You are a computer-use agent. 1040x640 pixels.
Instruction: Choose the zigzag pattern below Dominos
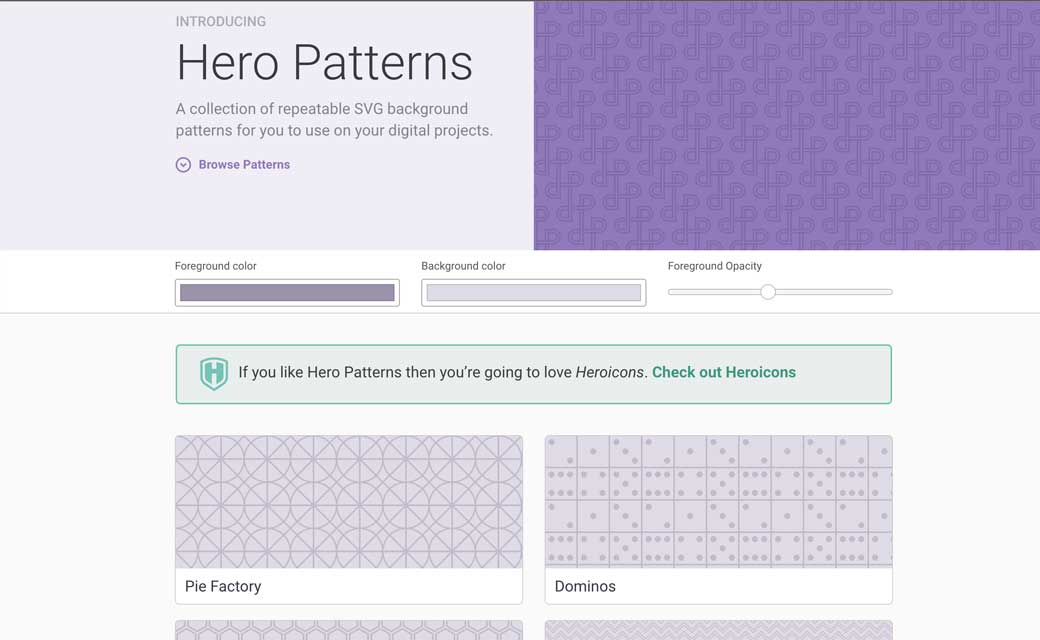click(718, 630)
